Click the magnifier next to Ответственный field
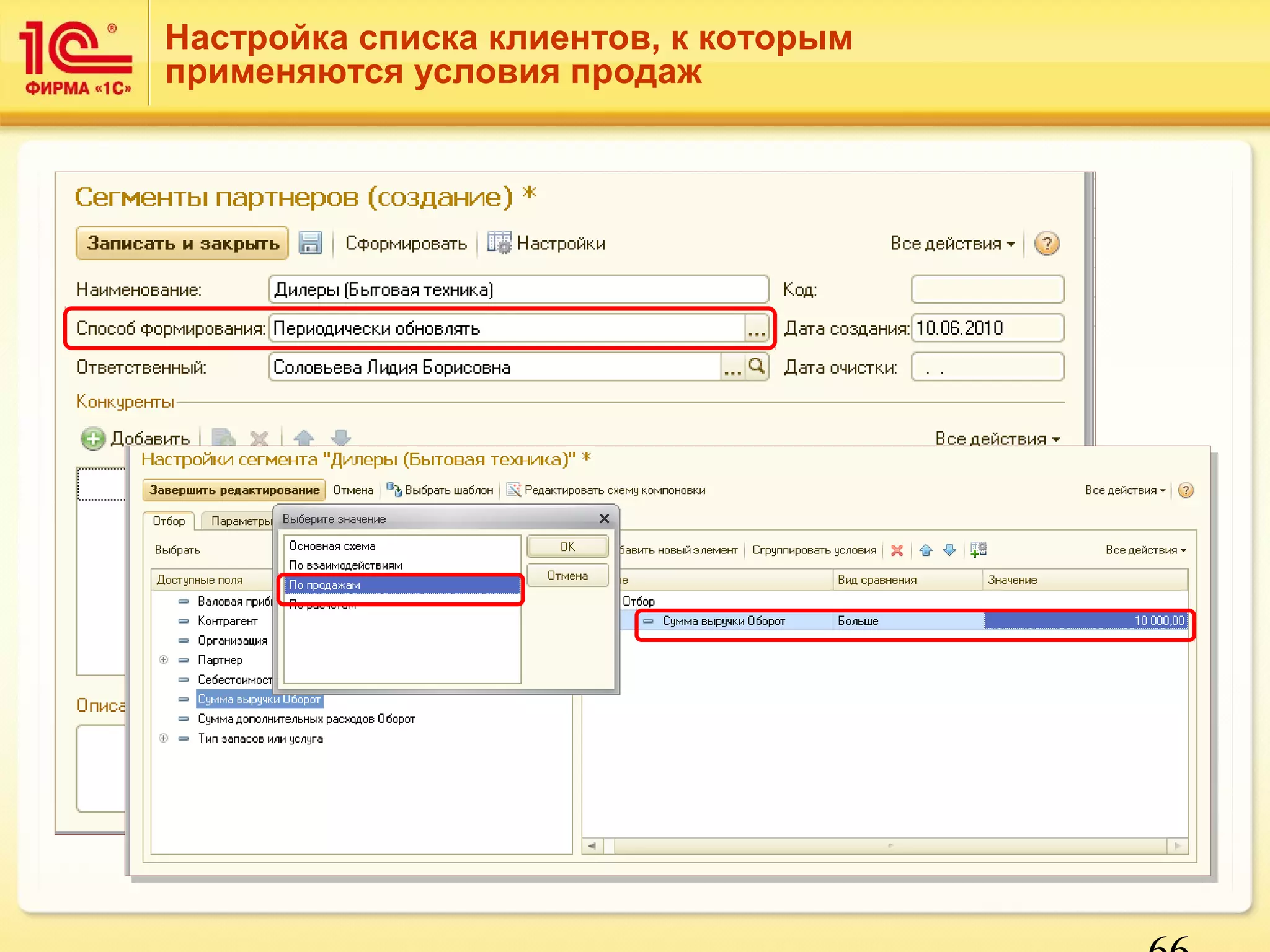Image resolution: width=1270 pixels, height=952 pixels. pos(757,367)
